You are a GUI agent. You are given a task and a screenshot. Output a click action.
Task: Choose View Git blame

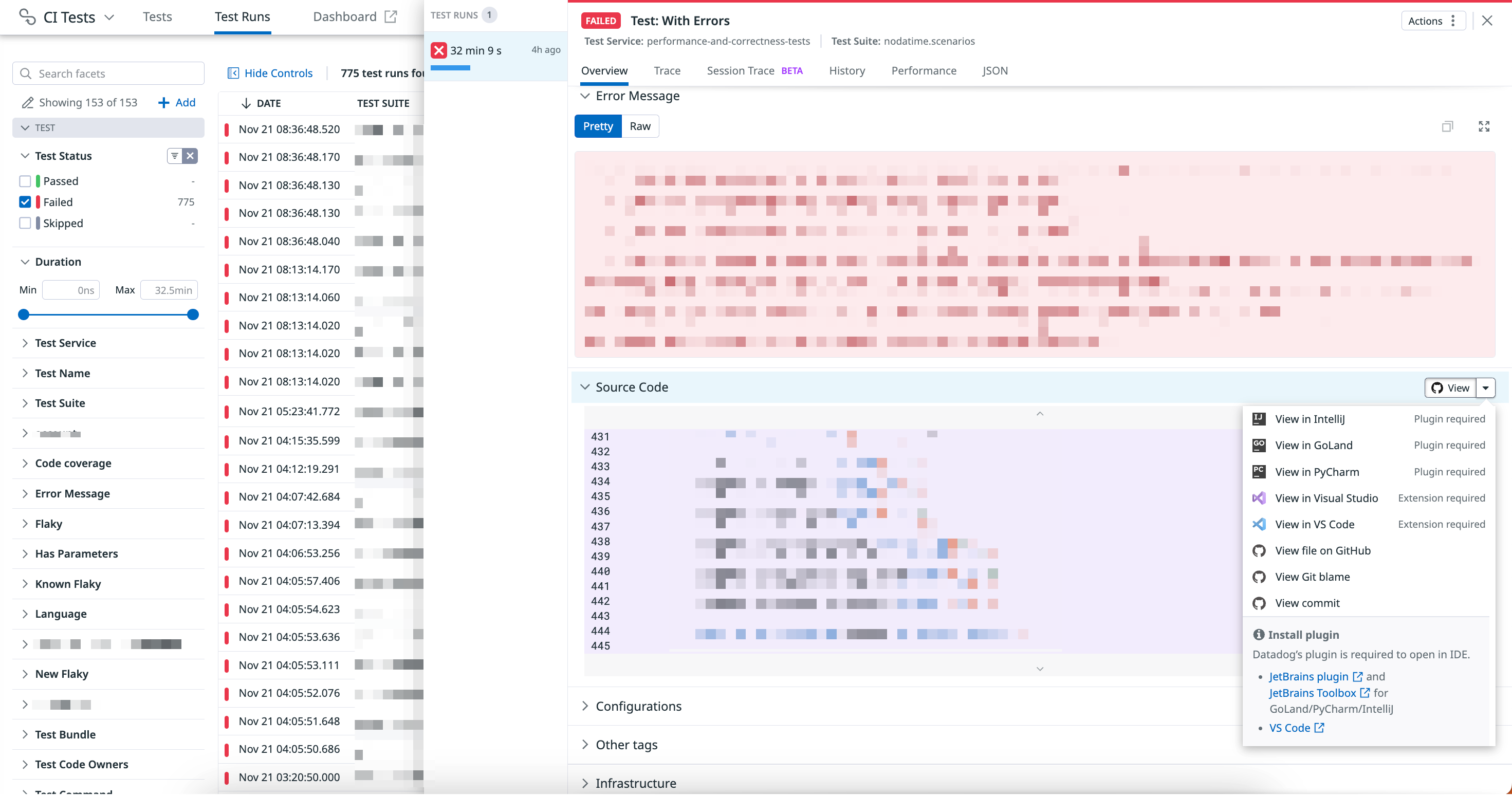pyautogui.click(x=1368, y=577)
